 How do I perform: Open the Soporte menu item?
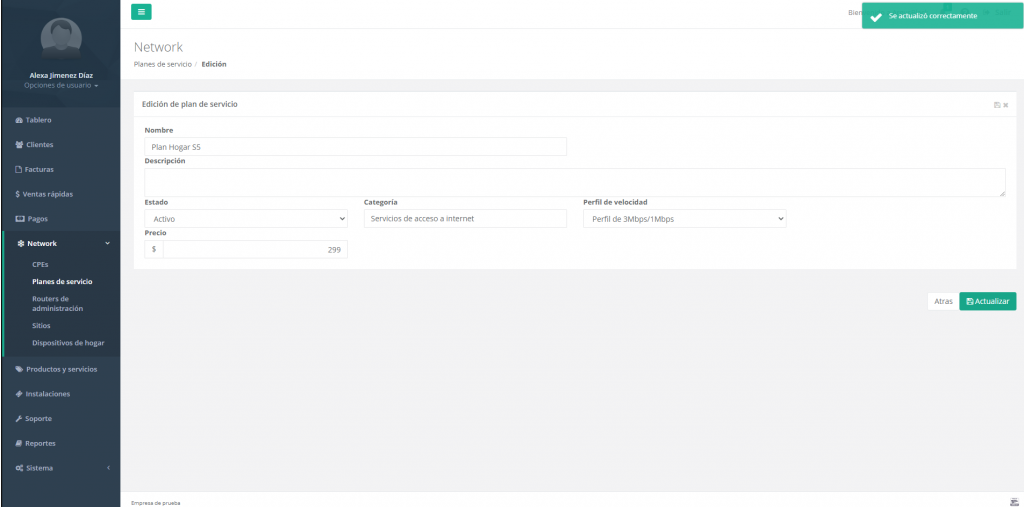(61, 419)
